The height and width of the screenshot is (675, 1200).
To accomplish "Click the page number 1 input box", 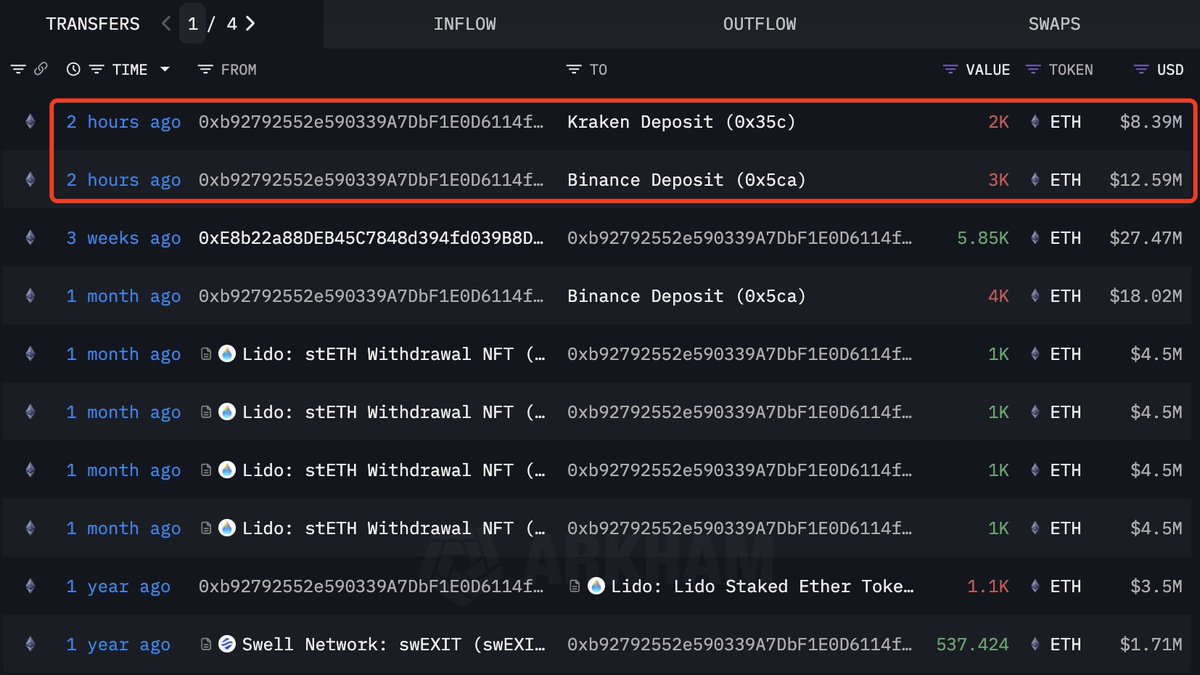I will [x=193, y=23].
